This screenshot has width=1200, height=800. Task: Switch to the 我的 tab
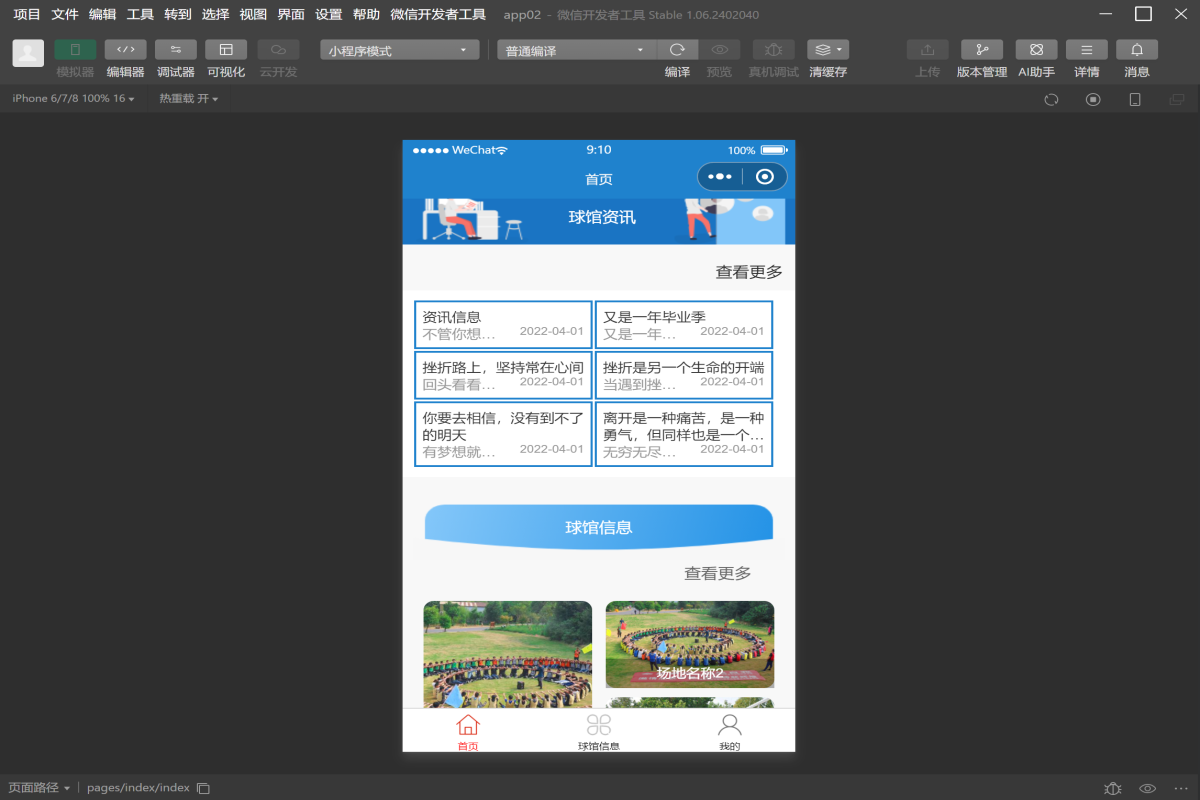pyautogui.click(x=729, y=731)
